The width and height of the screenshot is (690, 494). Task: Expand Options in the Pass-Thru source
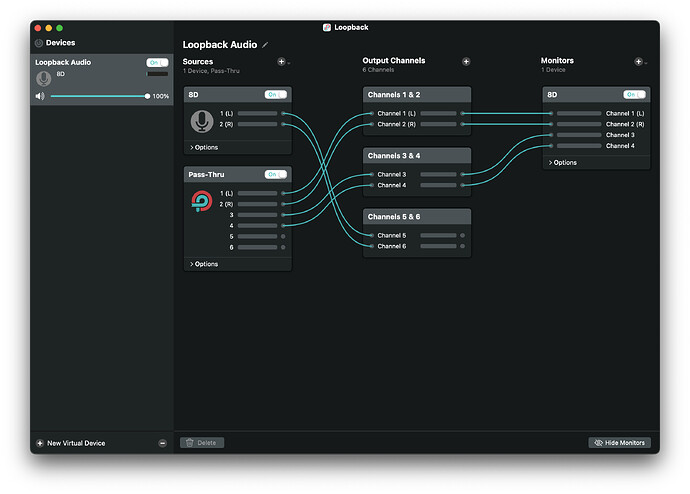(204, 264)
